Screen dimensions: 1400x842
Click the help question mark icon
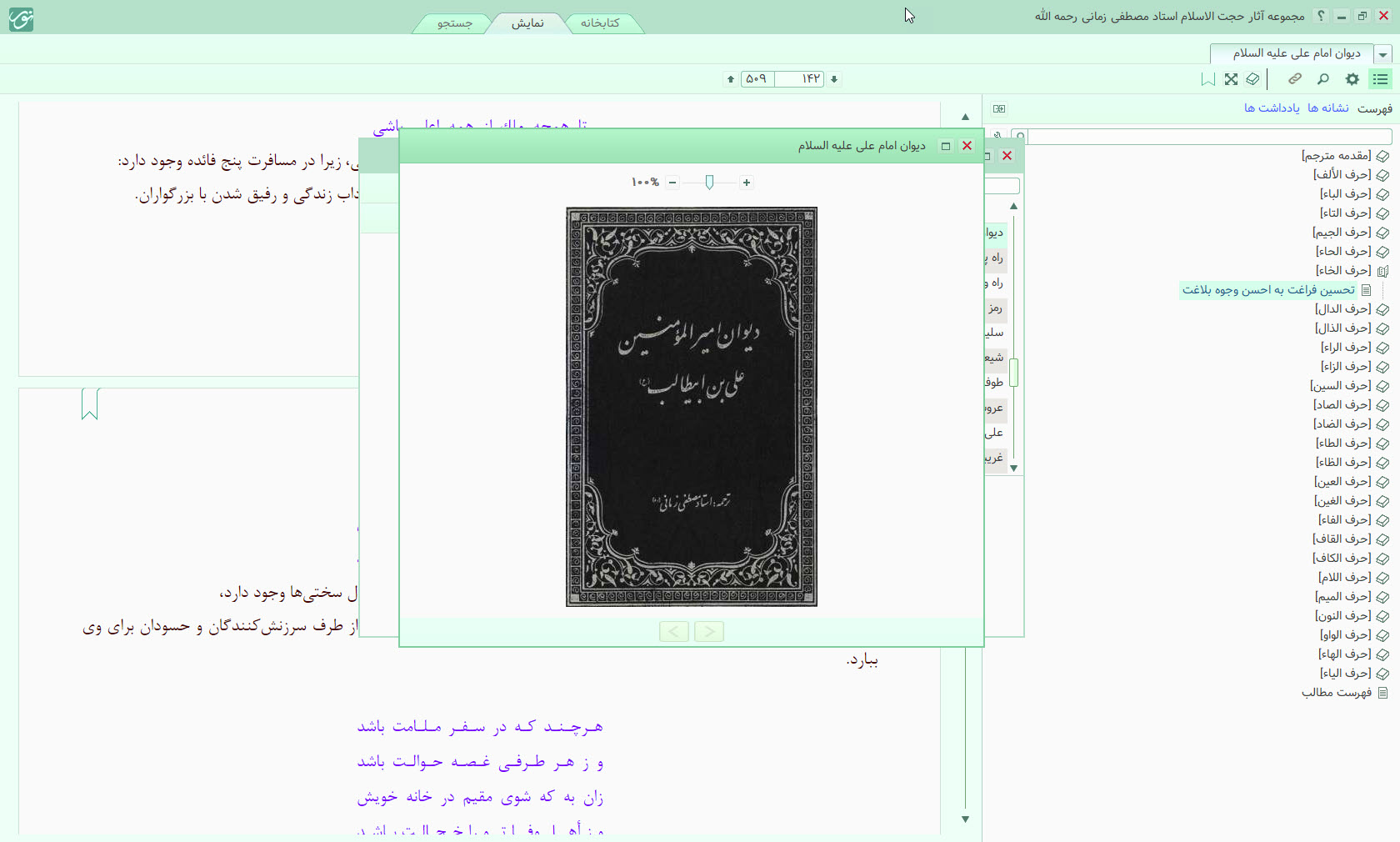(x=1321, y=16)
